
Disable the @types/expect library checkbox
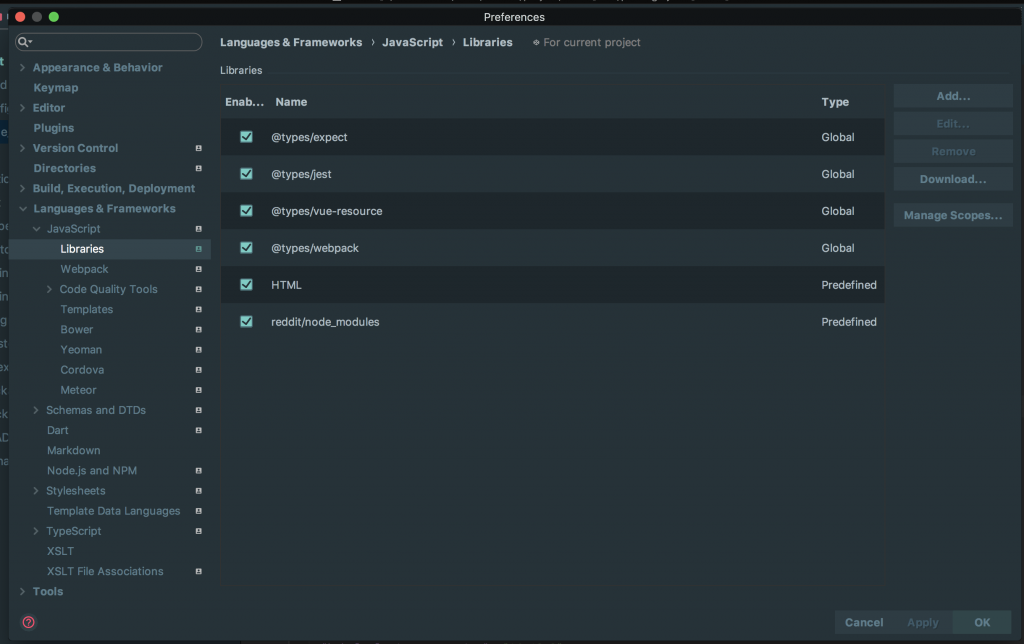click(246, 137)
